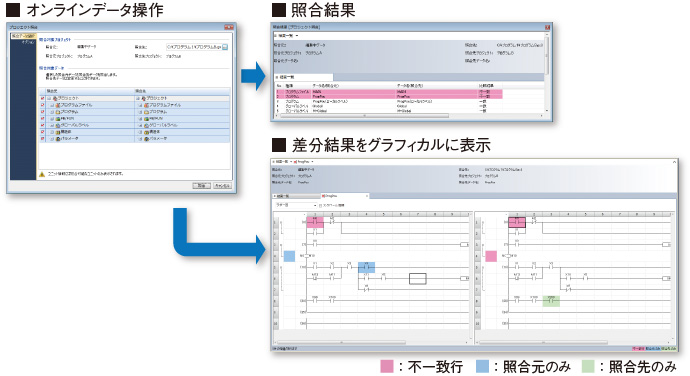Collapse the source プロジェクト tree node

[x=49, y=99]
